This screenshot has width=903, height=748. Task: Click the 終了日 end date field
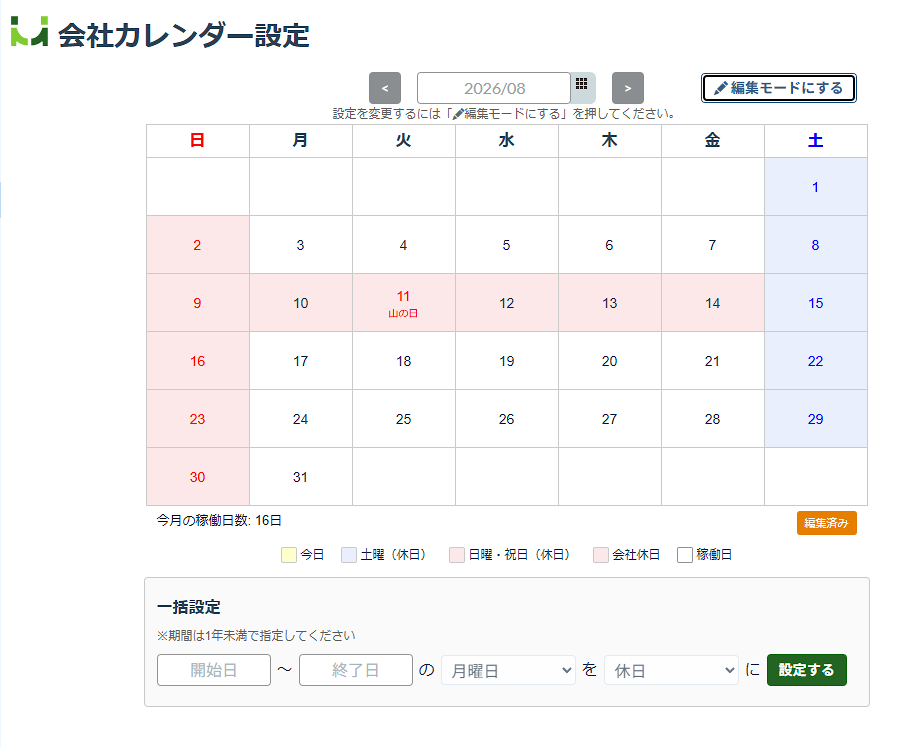pos(356,670)
